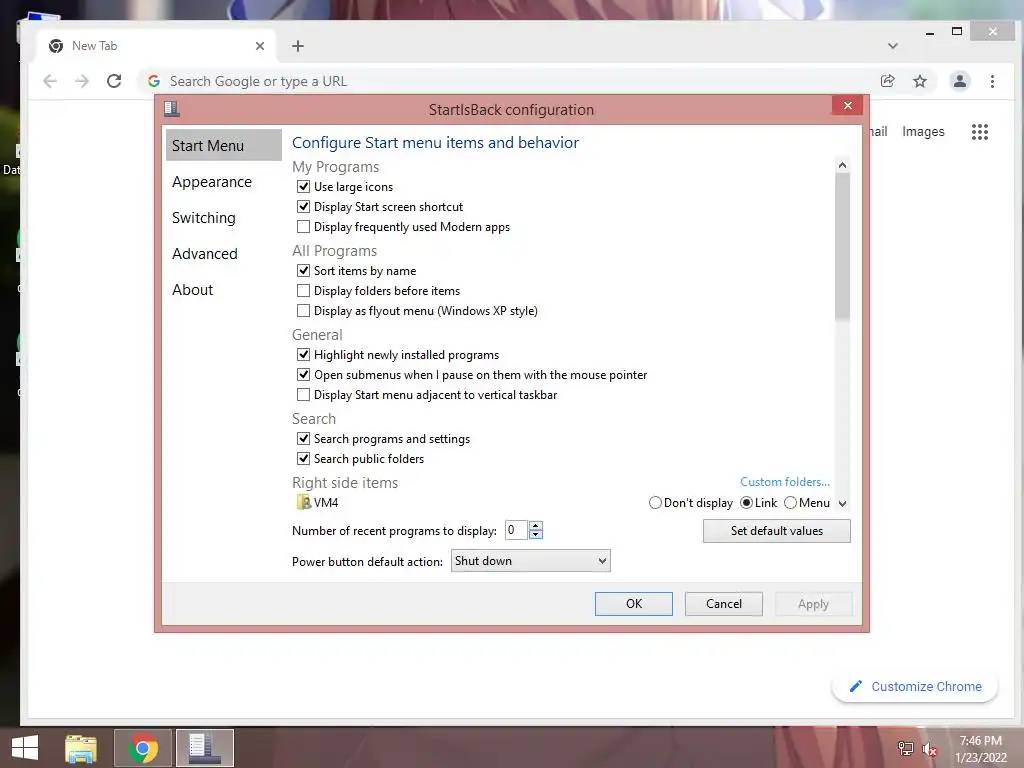This screenshot has width=1024, height=768.
Task: Close the New Tab tab
Action: [260, 46]
